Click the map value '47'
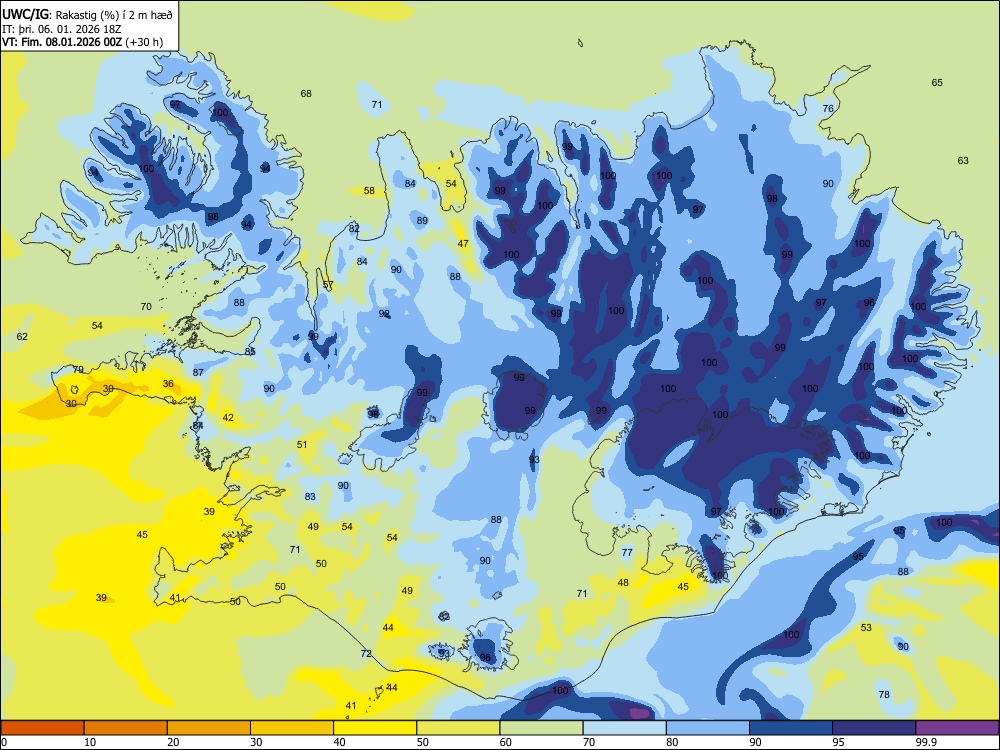Screen dimensions: 1000x750 tap(463, 244)
